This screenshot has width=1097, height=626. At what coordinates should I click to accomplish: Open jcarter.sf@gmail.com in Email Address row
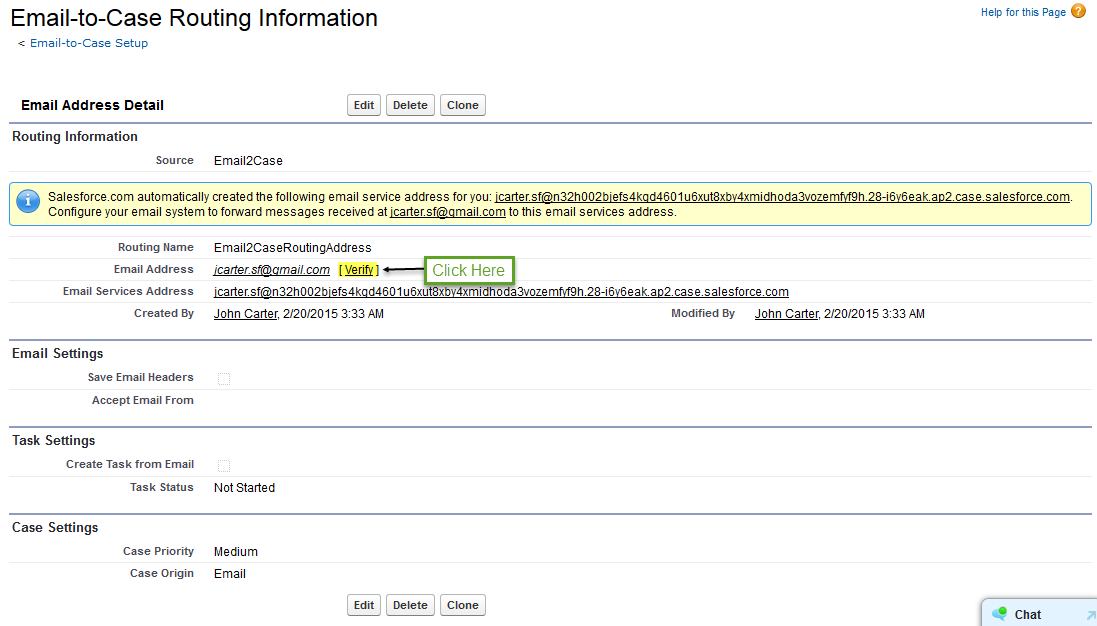coord(272,270)
